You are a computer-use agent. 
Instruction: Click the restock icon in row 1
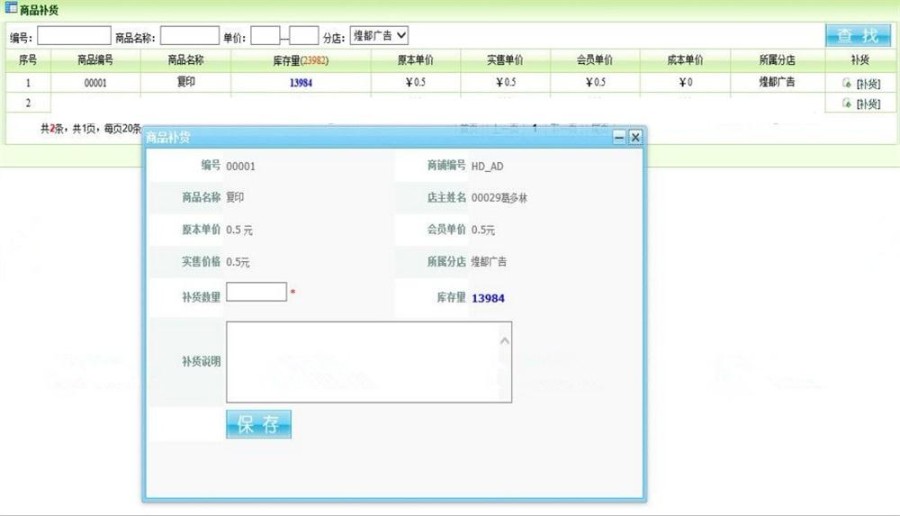tap(847, 83)
